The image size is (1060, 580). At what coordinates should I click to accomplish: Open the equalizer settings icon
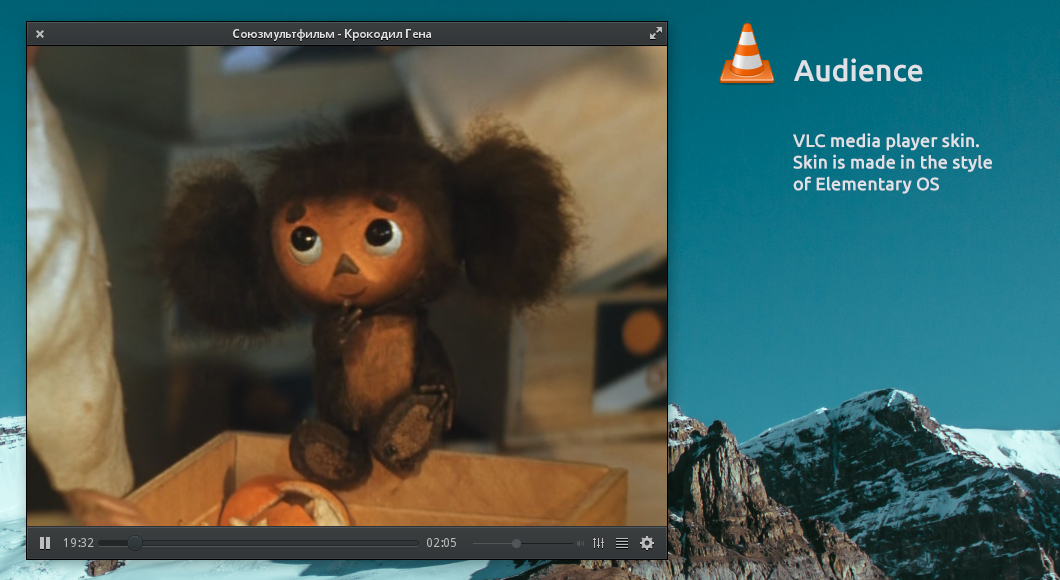pyautogui.click(x=598, y=543)
